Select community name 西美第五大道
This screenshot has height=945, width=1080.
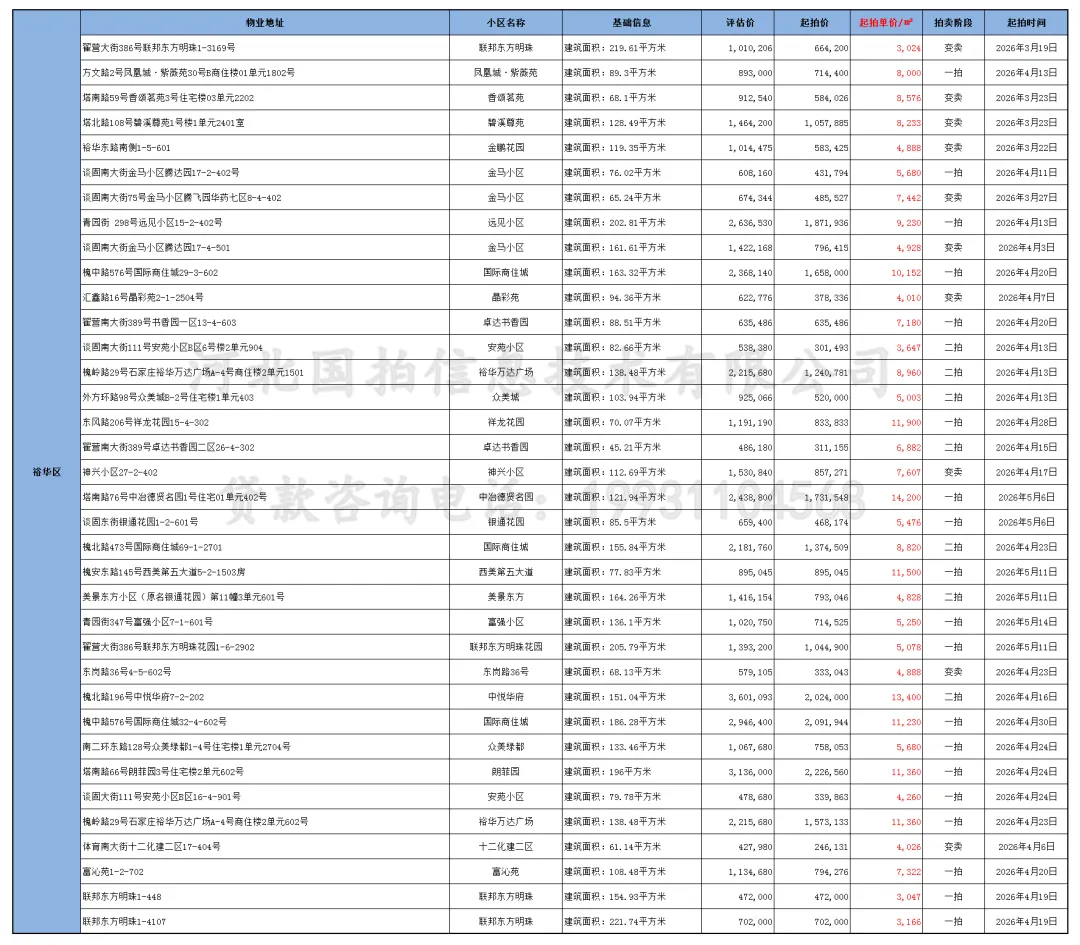point(506,572)
